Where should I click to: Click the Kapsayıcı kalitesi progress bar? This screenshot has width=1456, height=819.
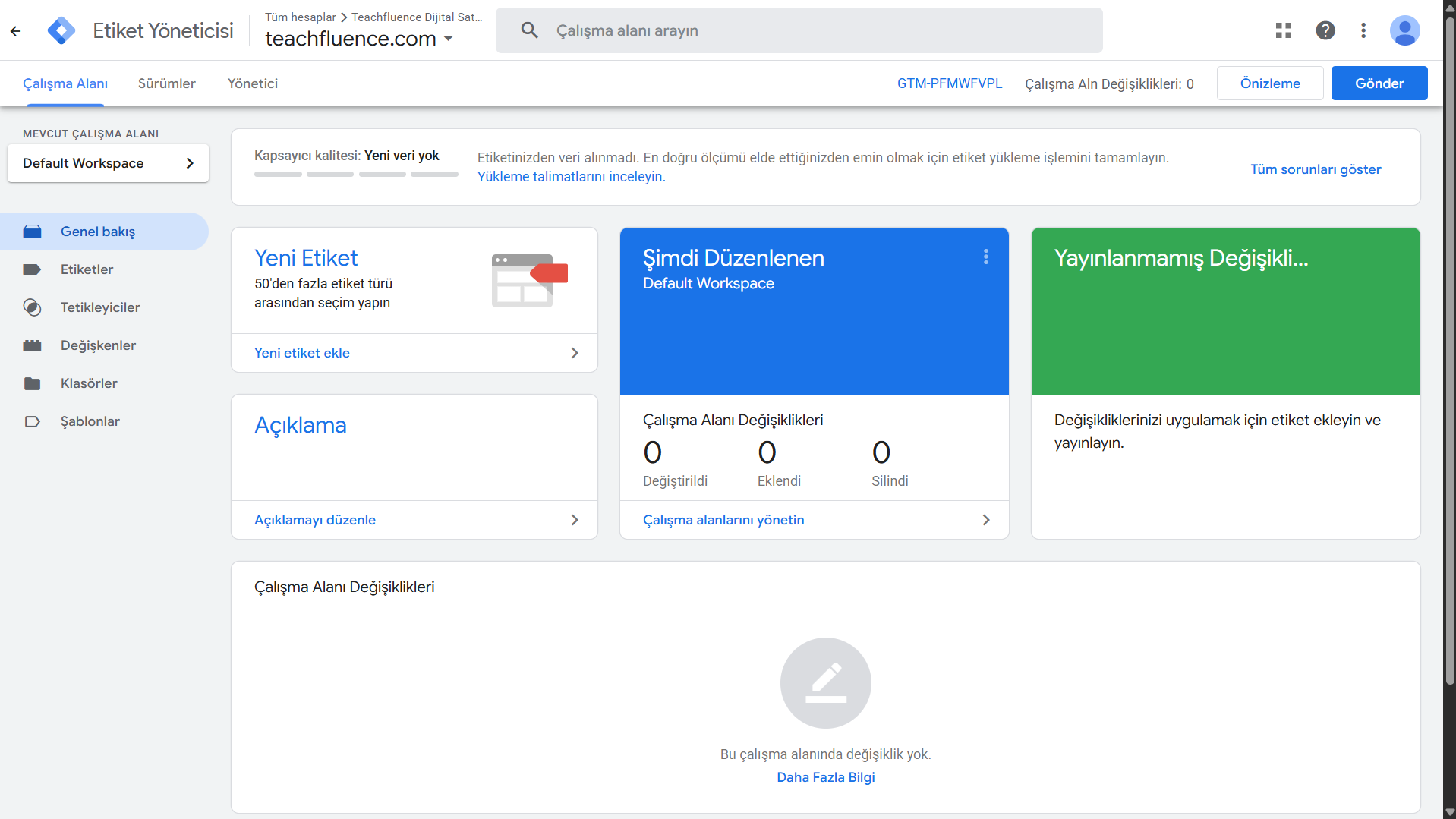(355, 175)
